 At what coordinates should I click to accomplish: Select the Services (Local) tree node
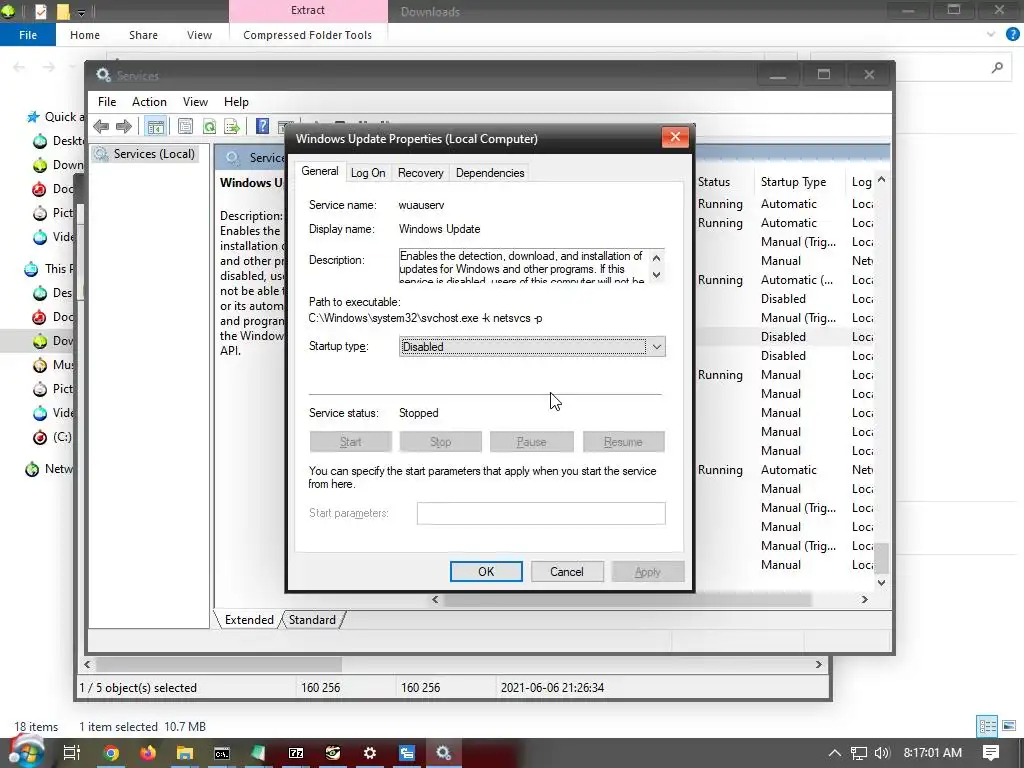coord(153,153)
